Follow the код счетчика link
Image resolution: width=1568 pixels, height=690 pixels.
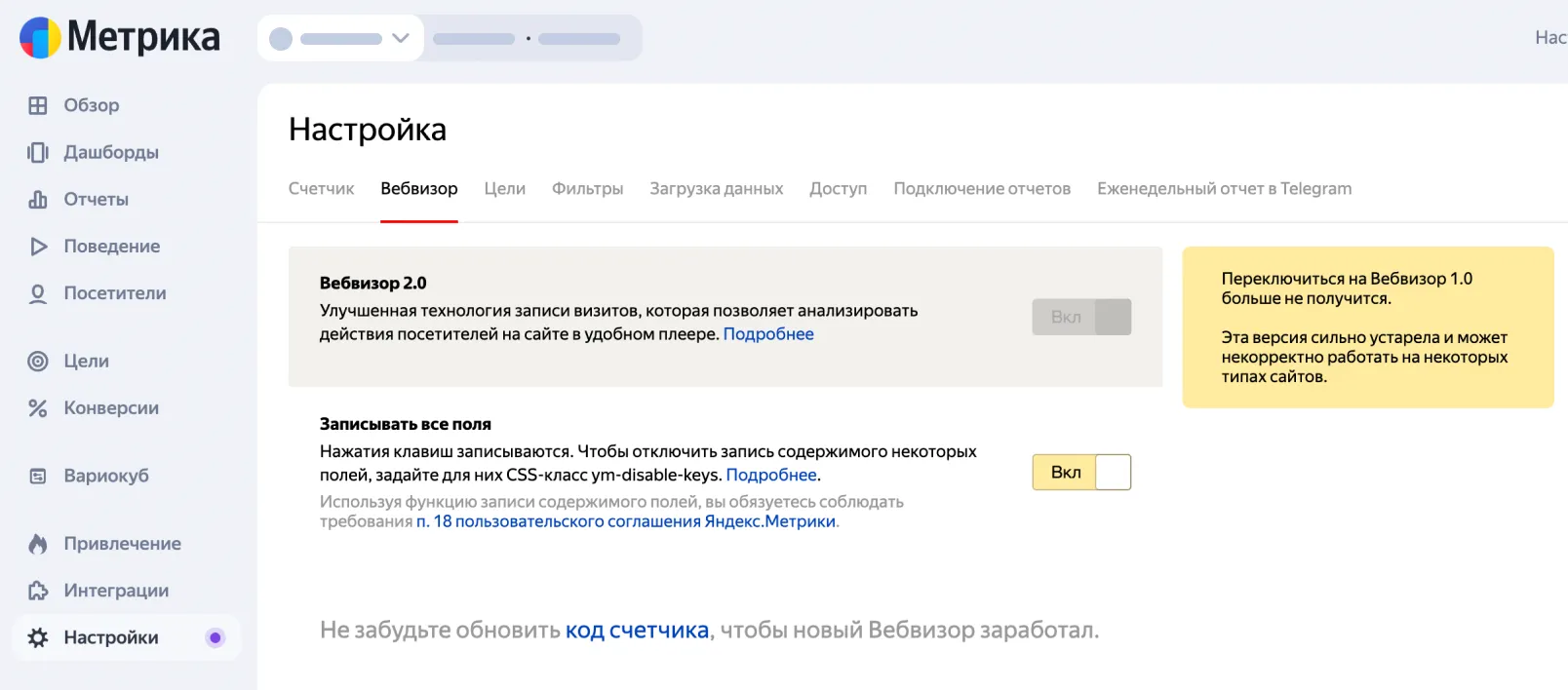[x=638, y=630]
